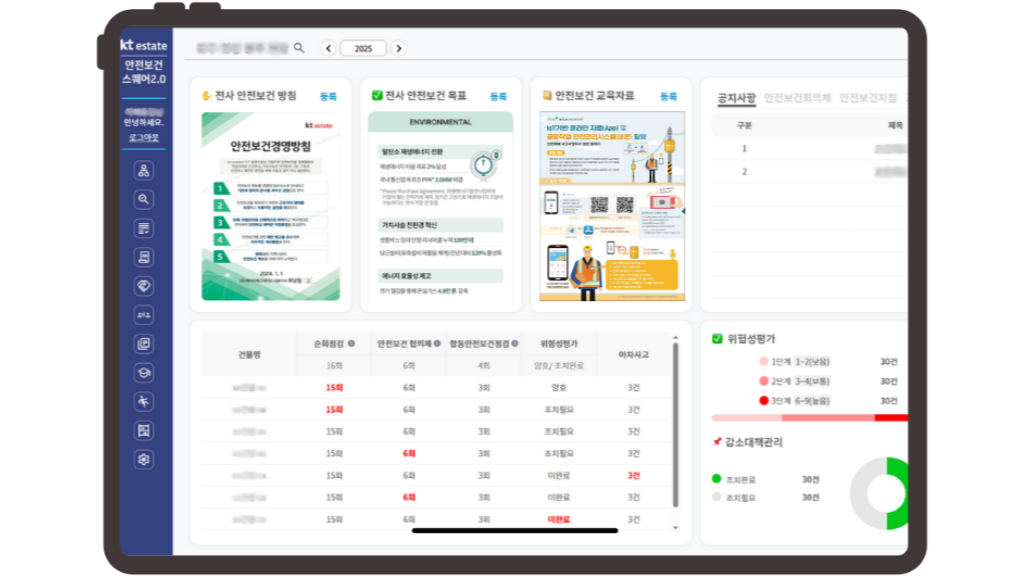Click the green 조치완료 legend dot
This screenshot has height=576, width=1024.
pyautogui.click(x=716, y=479)
